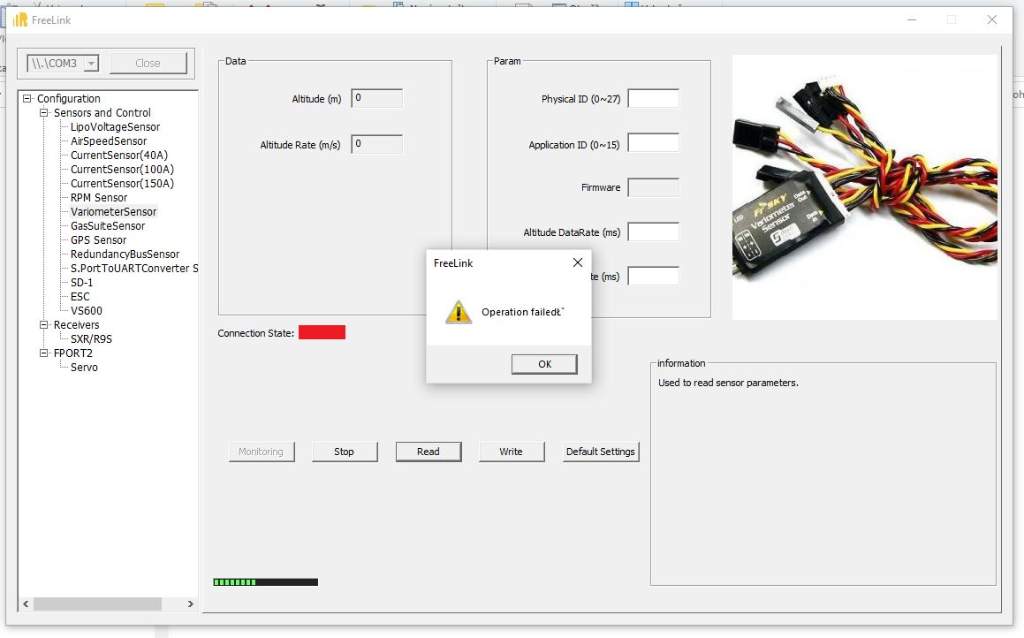Screen dimensions: 1024x638
Task: Click the Physical ID input field
Action: click(653, 99)
